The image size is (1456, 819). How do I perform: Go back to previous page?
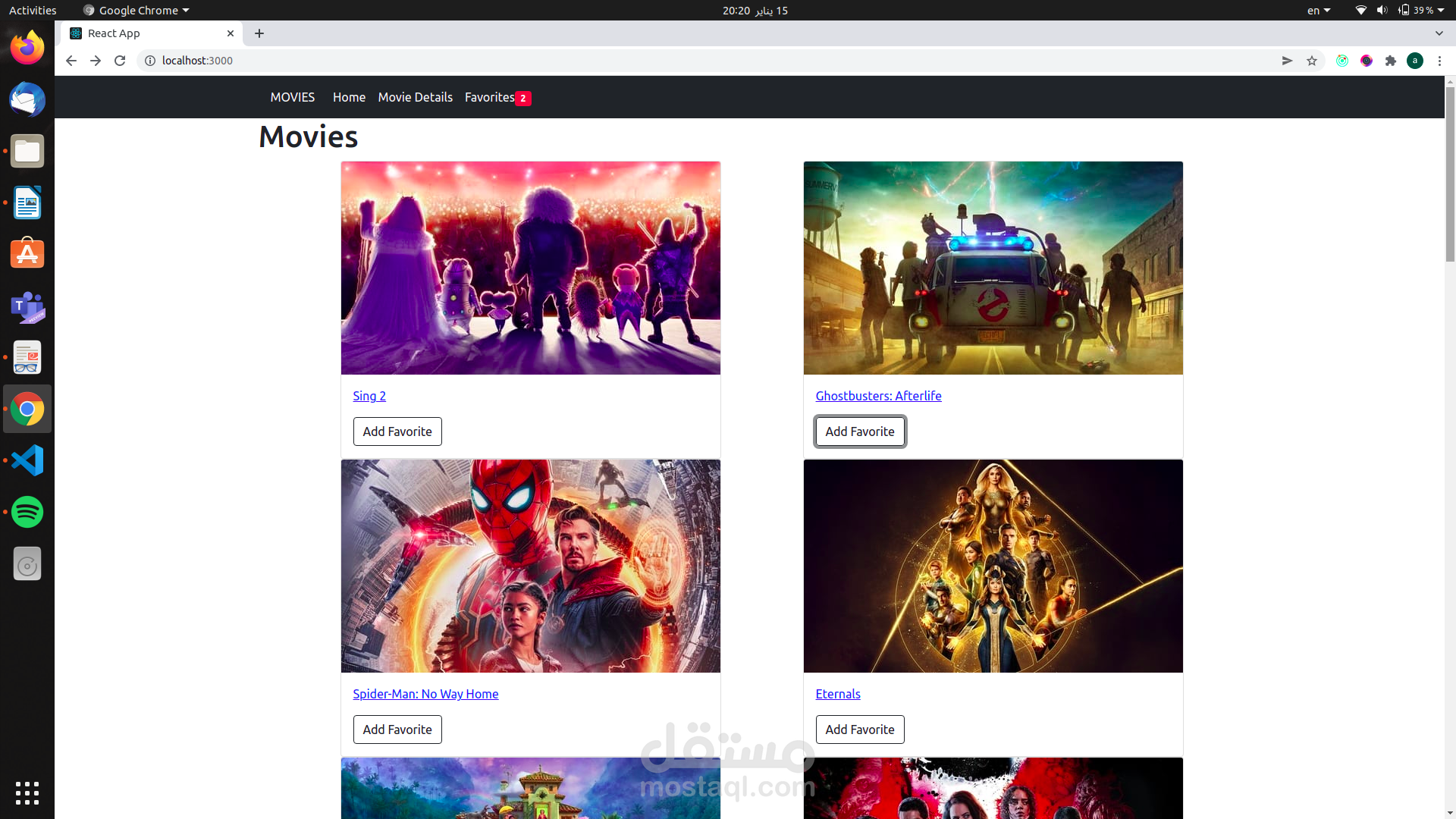71,61
